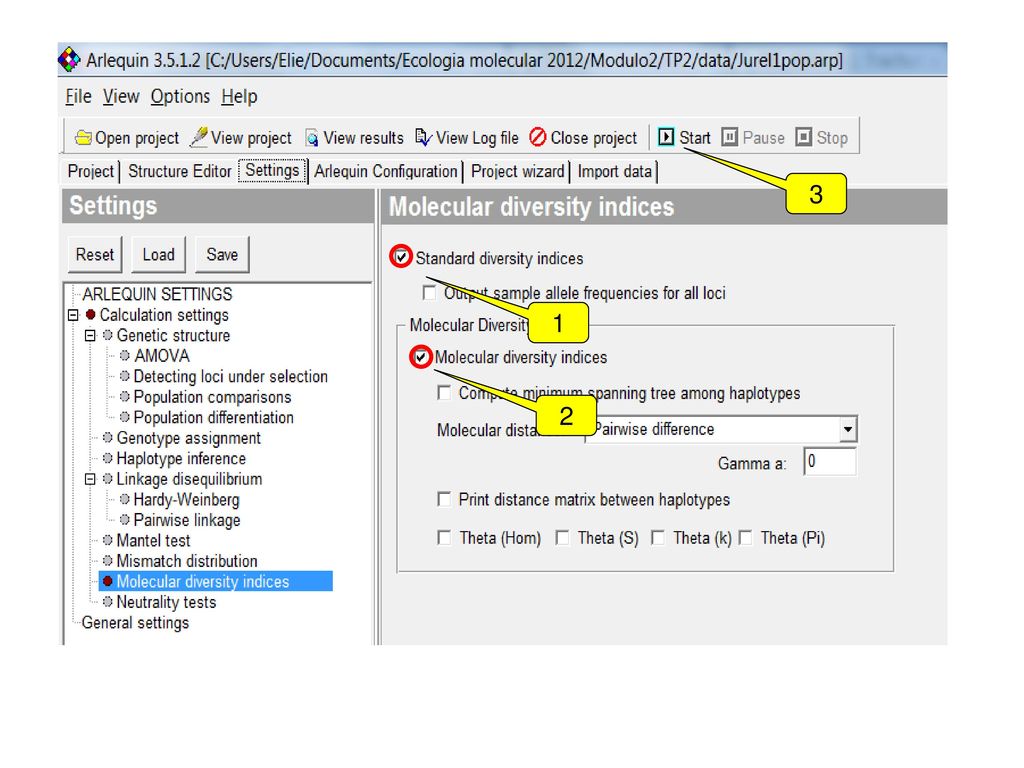Select Haplotype inference in tree
Viewport: 1024px width, 768px height.
181,458
